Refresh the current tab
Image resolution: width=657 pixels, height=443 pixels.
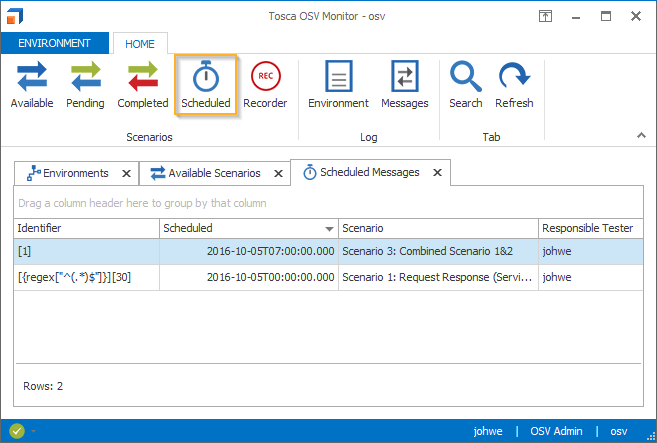(x=514, y=85)
